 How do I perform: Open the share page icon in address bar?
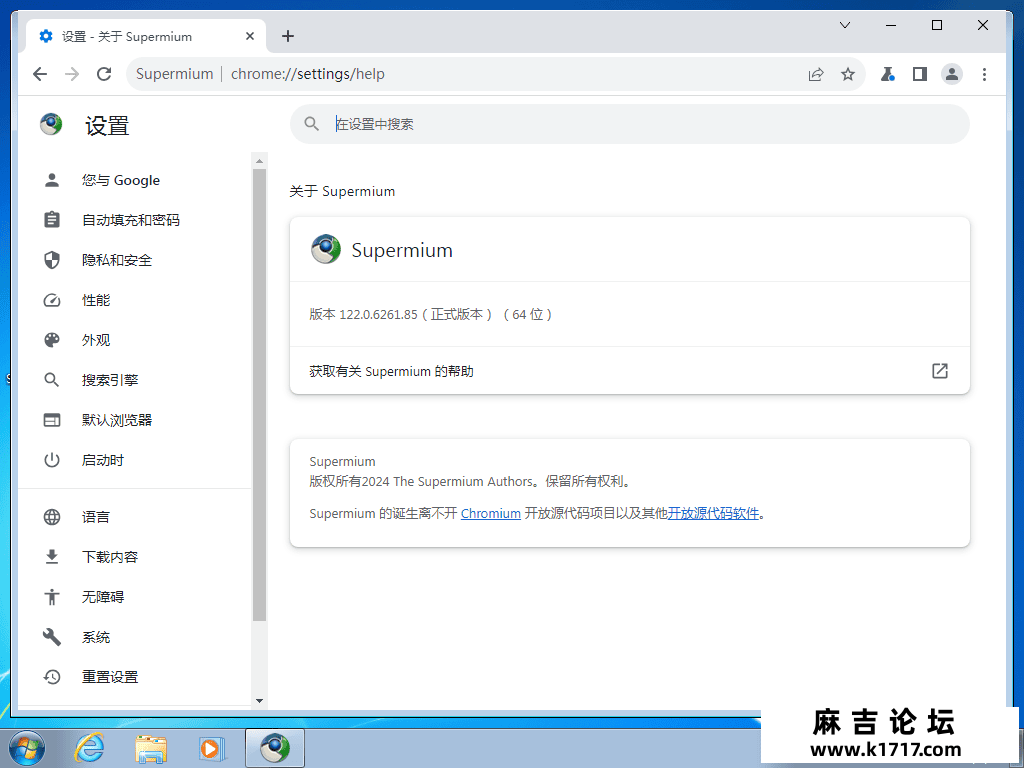(816, 74)
